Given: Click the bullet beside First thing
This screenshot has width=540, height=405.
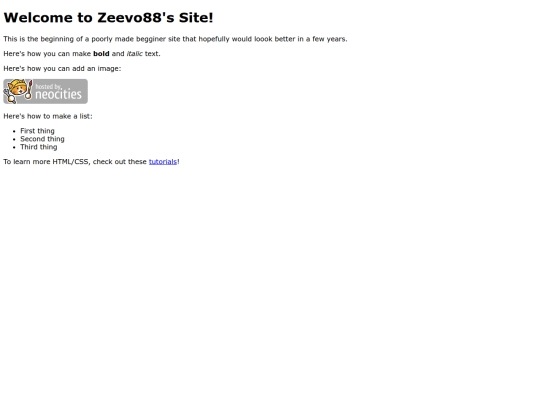Looking at the screenshot, I should (x=14, y=131).
